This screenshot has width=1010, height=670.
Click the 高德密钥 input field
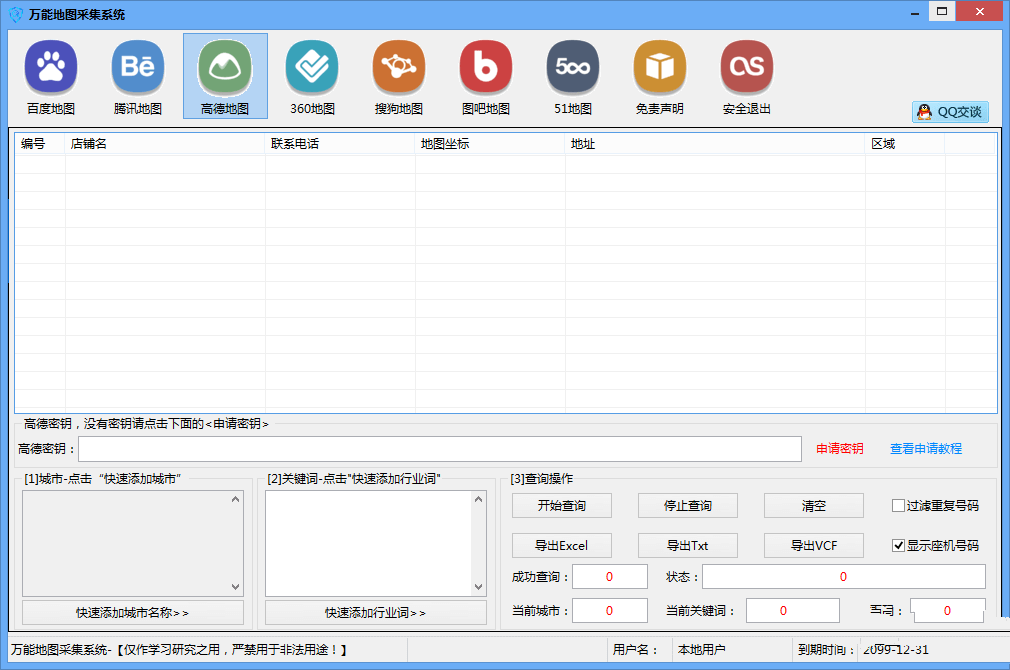click(x=440, y=449)
